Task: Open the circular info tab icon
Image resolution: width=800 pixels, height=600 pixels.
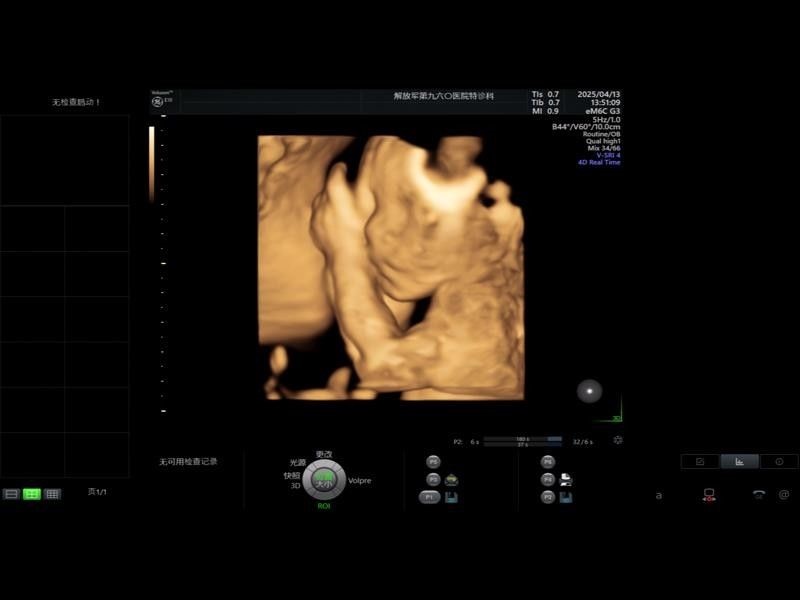Action: [779, 462]
